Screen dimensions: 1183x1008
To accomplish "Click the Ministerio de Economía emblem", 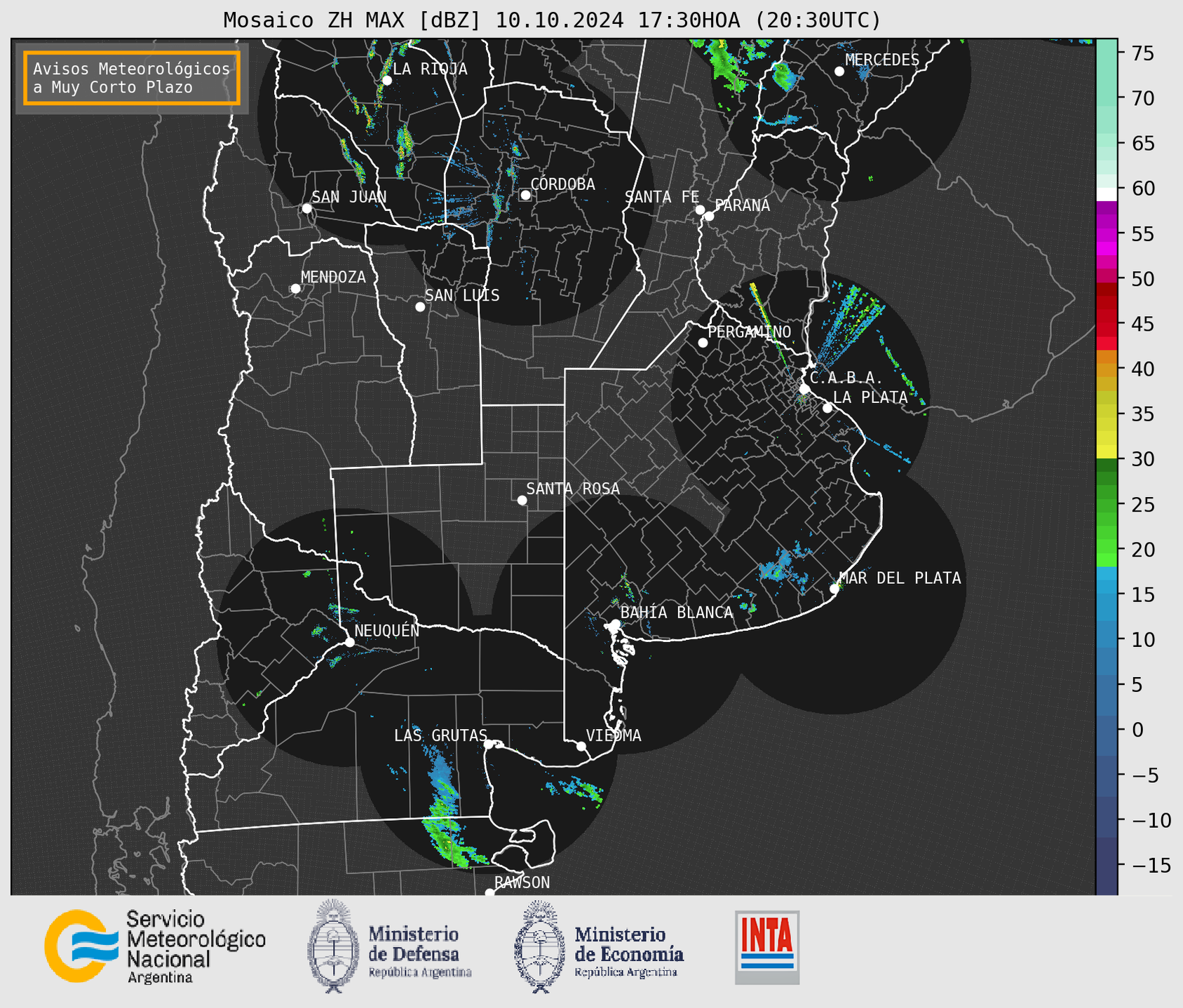I will pyautogui.click(x=538, y=946).
